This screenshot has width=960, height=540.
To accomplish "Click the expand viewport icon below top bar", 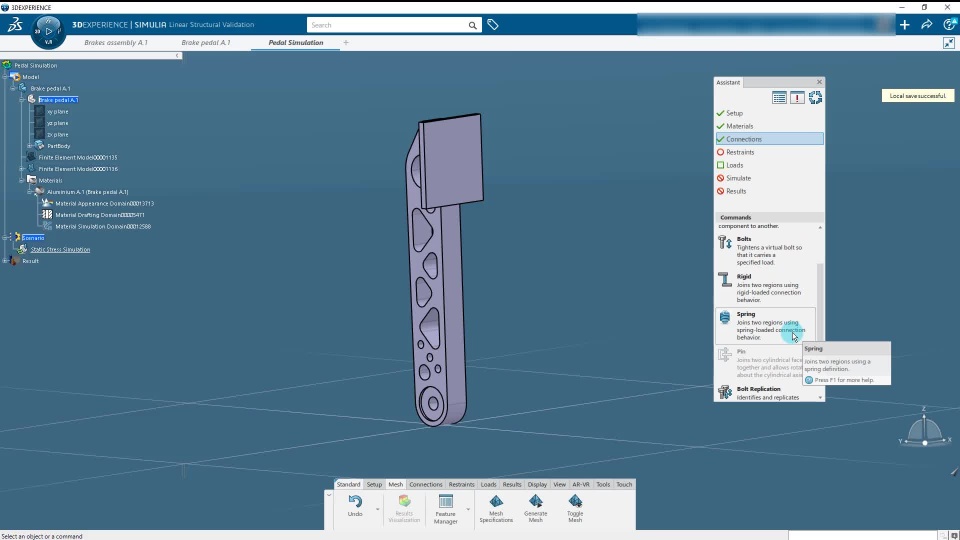I will (949, 43).
